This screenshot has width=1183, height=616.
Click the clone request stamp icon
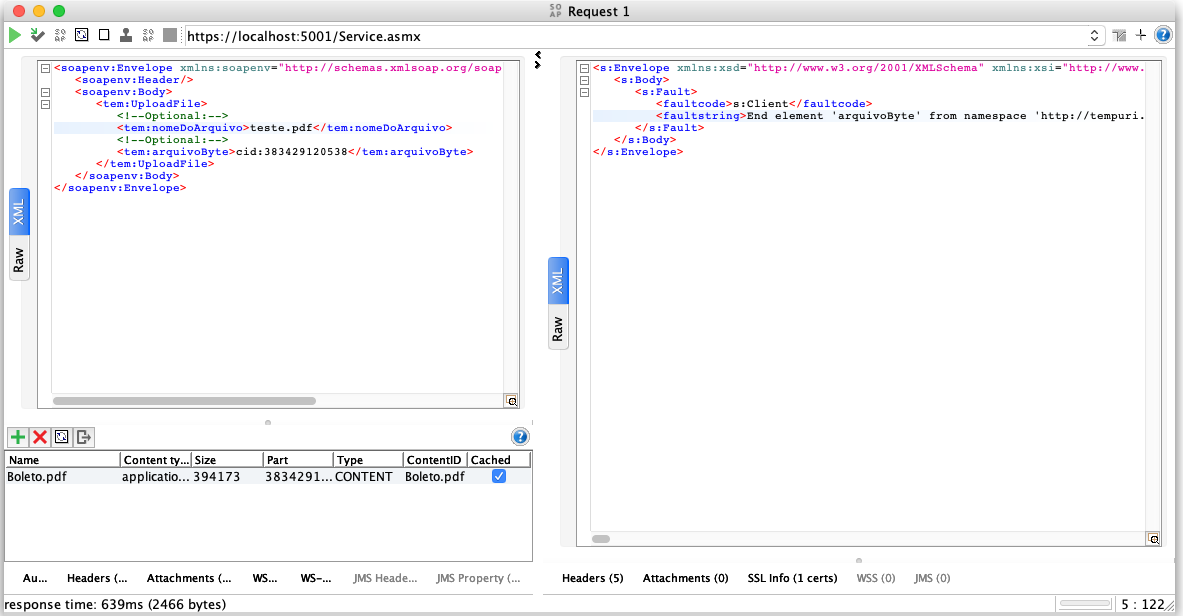(x=126, y=35)
